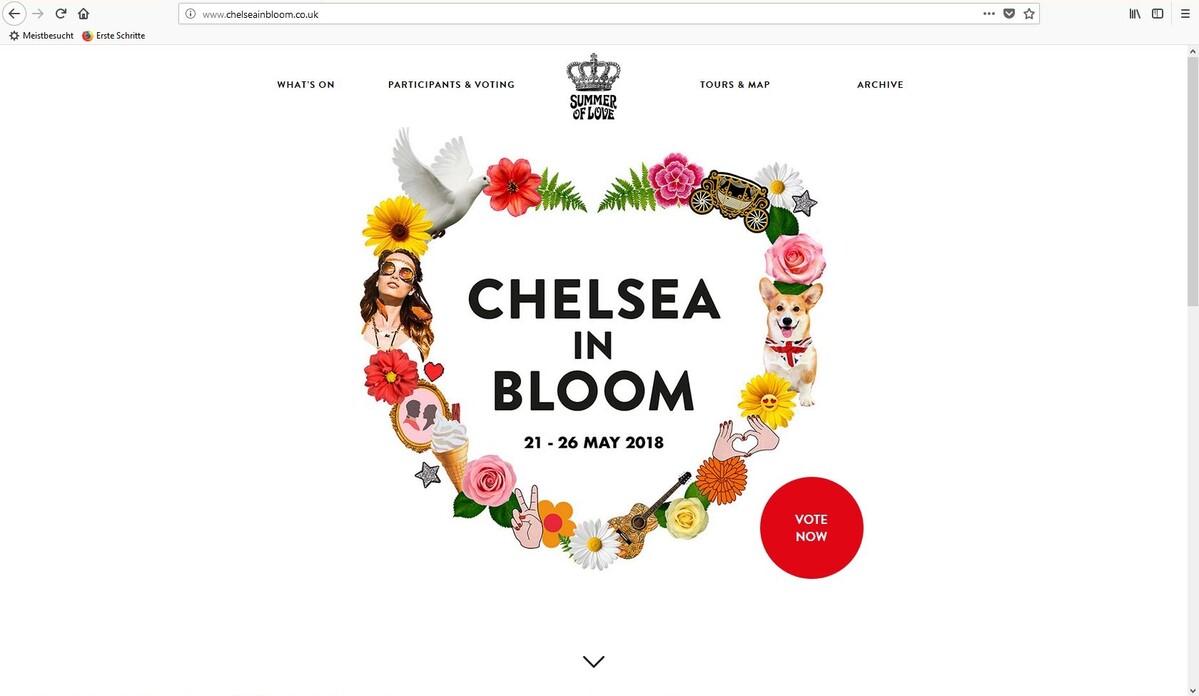The height and width of the screenshot is (696, 1199).
Task: Toggle the sidebar view icon
Action: (x=1158, y=14)
